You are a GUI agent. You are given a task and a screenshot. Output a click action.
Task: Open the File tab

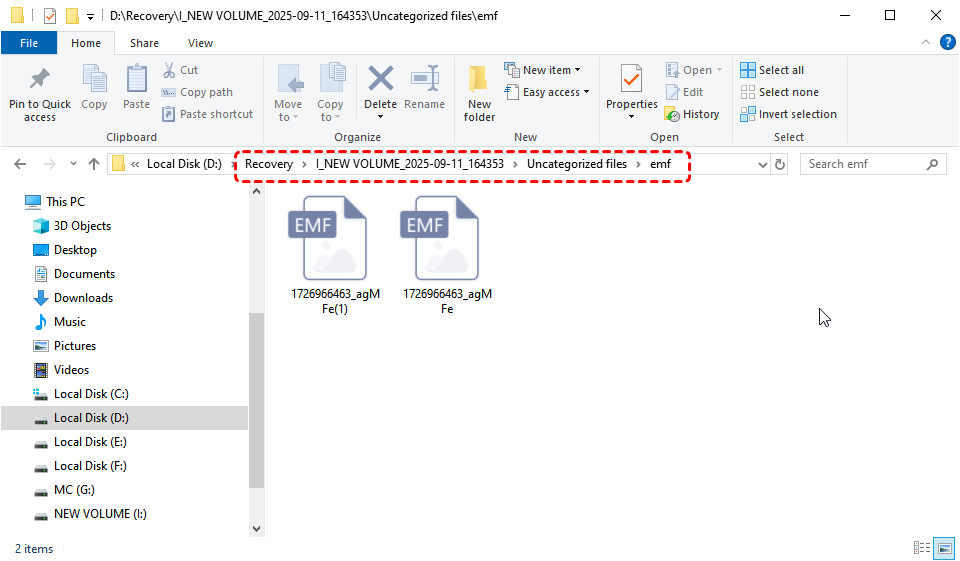click(x=29, y=43)
